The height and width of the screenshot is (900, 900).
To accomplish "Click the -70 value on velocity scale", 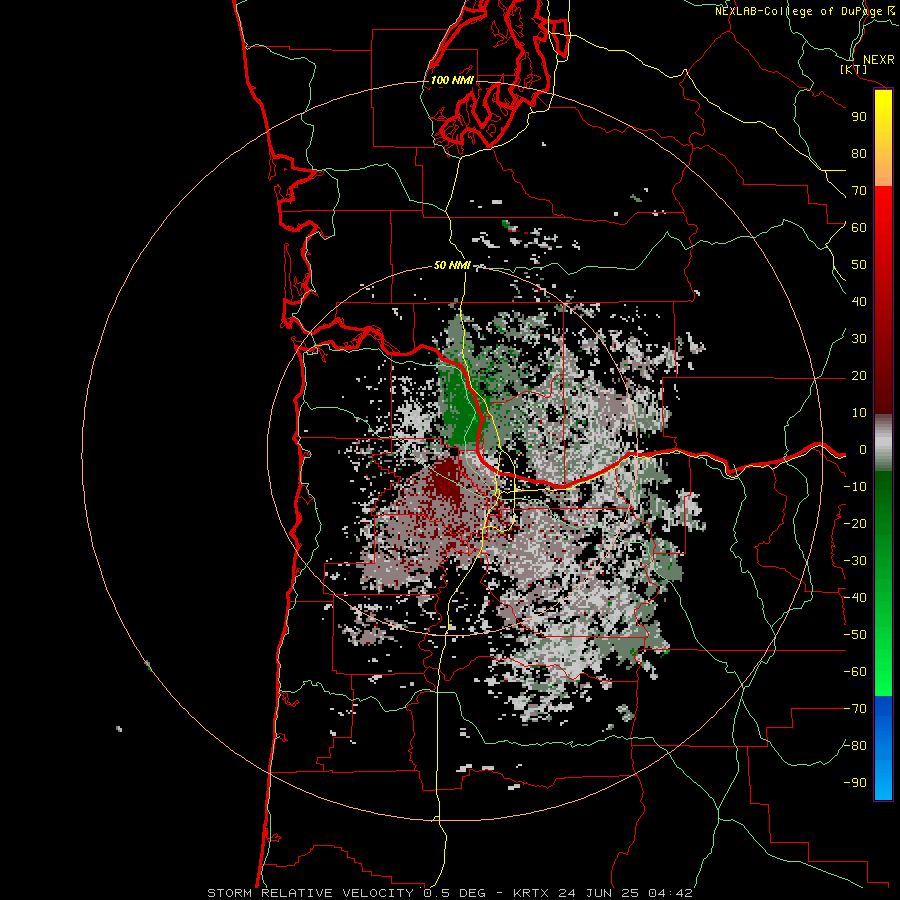I will (x=855, y=709).
